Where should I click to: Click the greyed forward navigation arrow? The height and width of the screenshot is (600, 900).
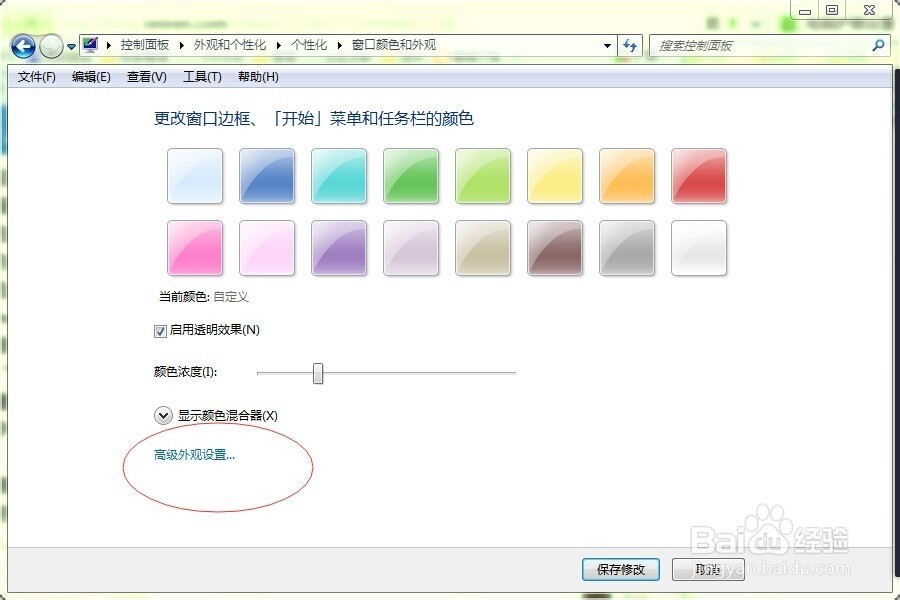coord(51,46)
